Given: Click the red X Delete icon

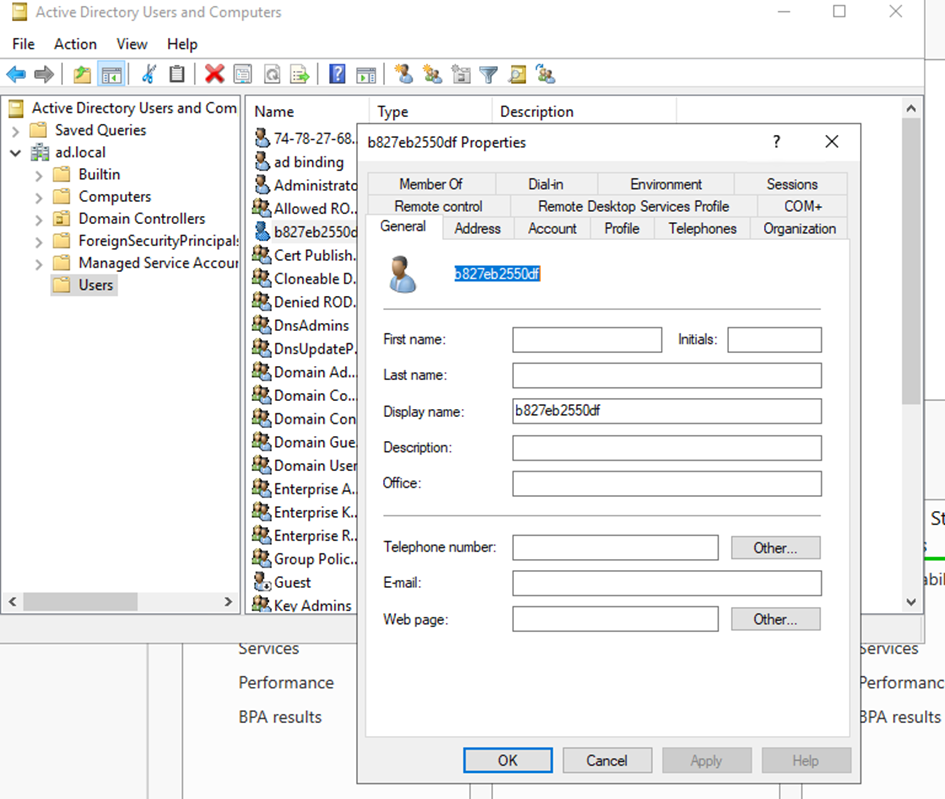Looking at the screenshot, I should click(214, 74).
